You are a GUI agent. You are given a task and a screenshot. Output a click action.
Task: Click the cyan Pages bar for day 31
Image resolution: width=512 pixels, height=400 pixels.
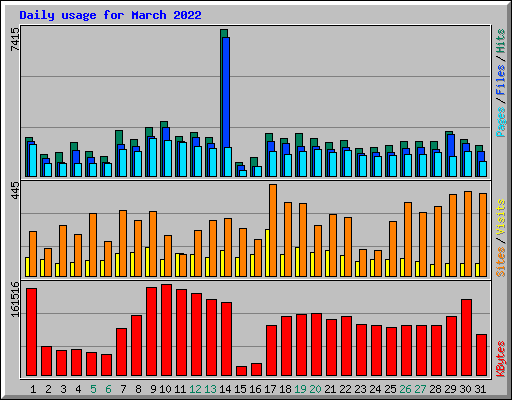point(483,169)
